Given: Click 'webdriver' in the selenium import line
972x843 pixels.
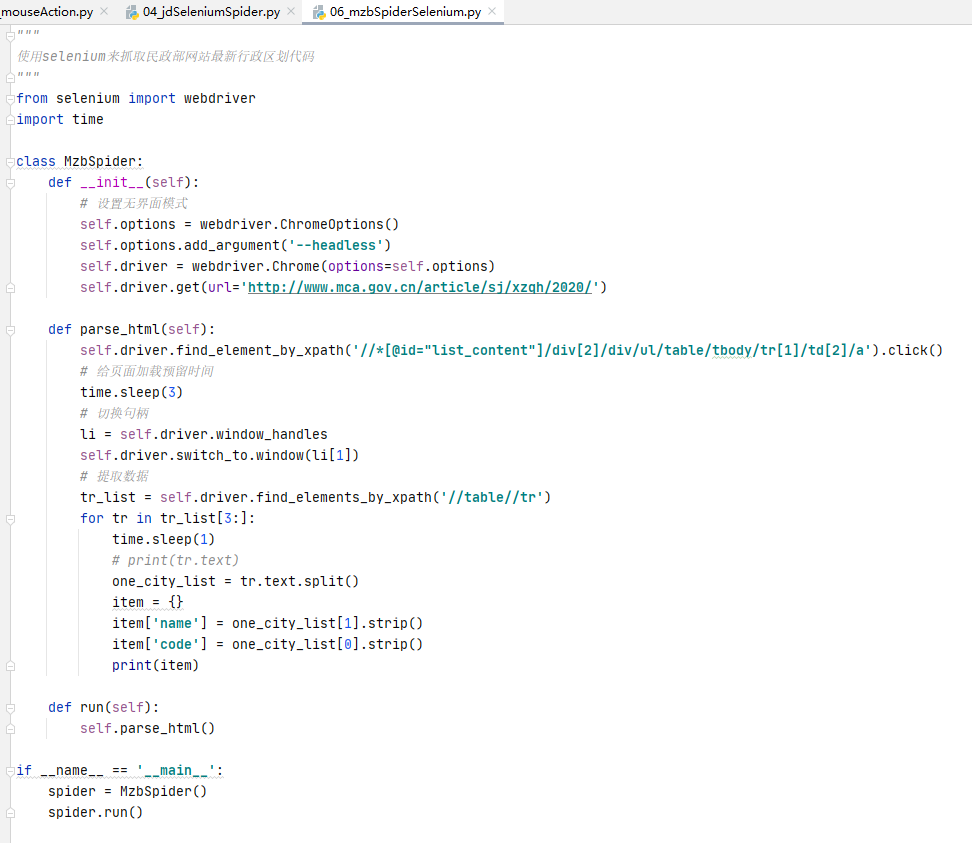Looking at the screenshot, I should click(219, 99).
